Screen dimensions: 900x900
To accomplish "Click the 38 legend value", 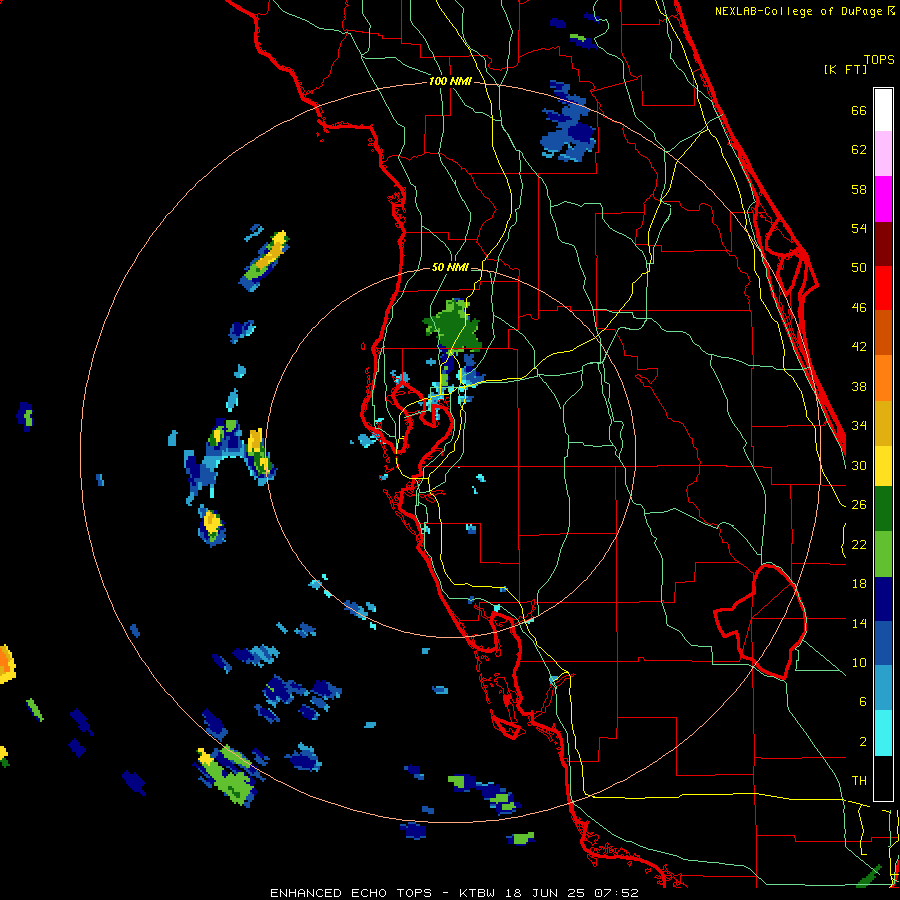I will 859,387.
